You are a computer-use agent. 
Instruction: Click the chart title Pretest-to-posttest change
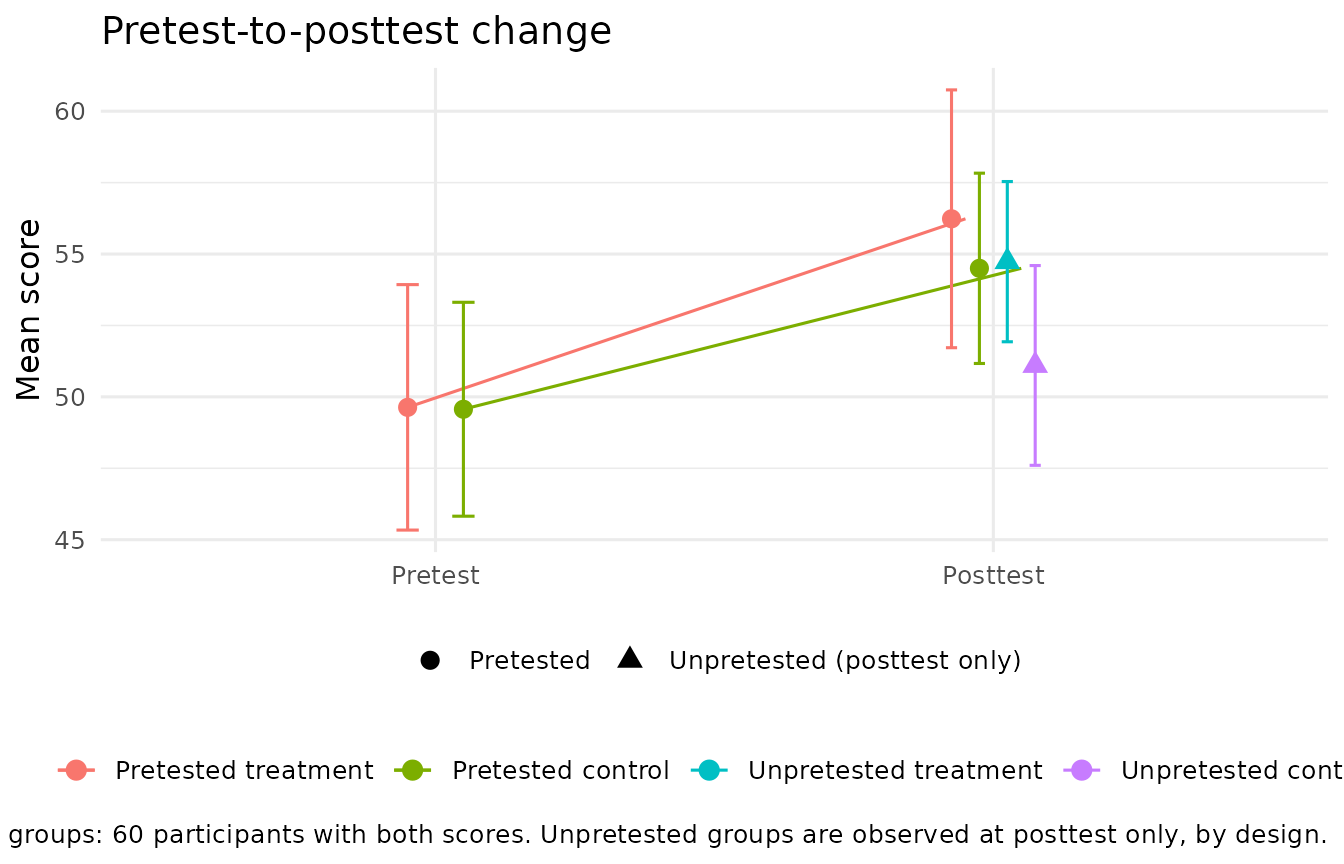(356, 31)
